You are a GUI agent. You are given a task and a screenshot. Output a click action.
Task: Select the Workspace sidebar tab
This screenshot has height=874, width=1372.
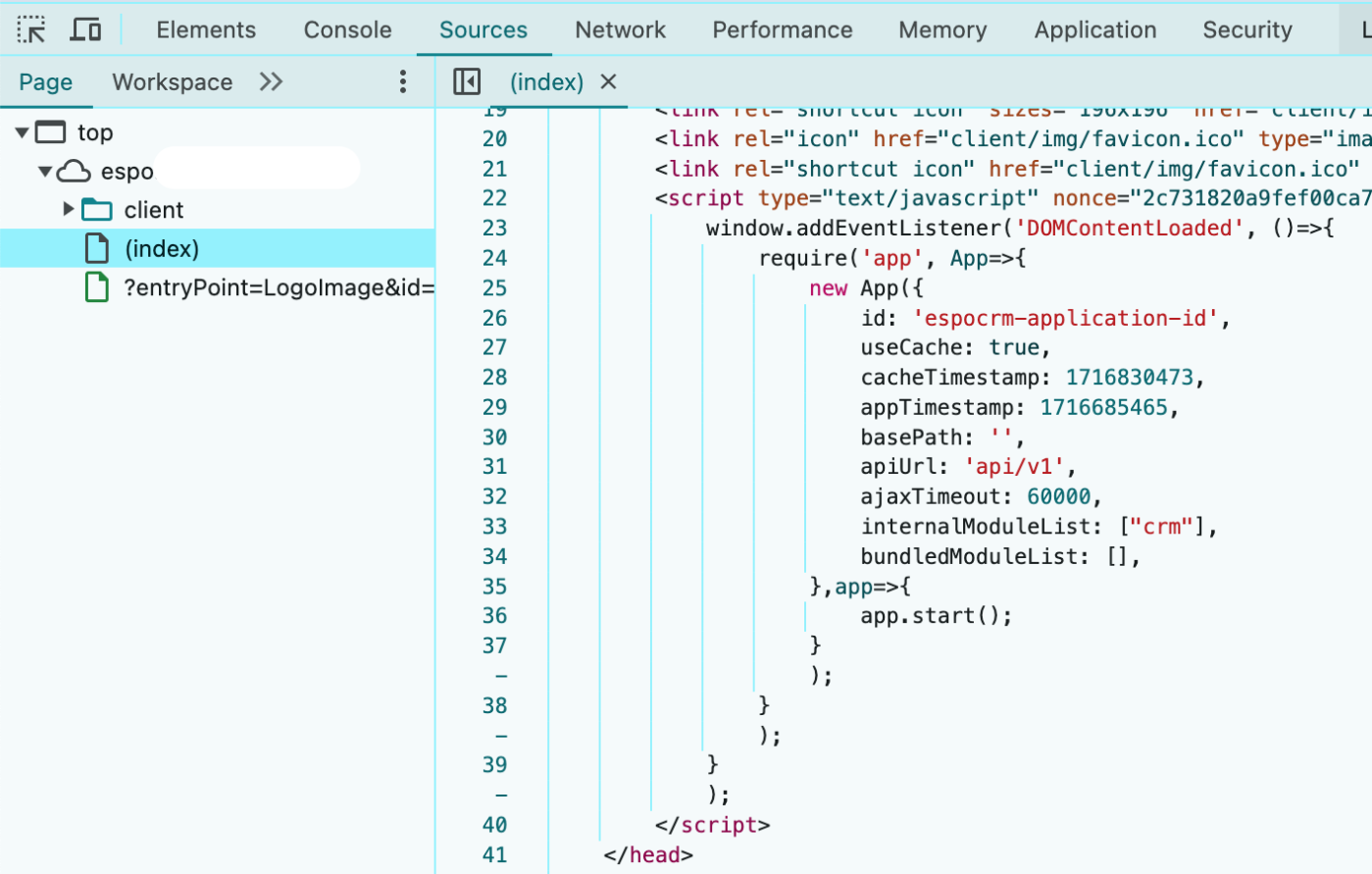pos(172,82)
